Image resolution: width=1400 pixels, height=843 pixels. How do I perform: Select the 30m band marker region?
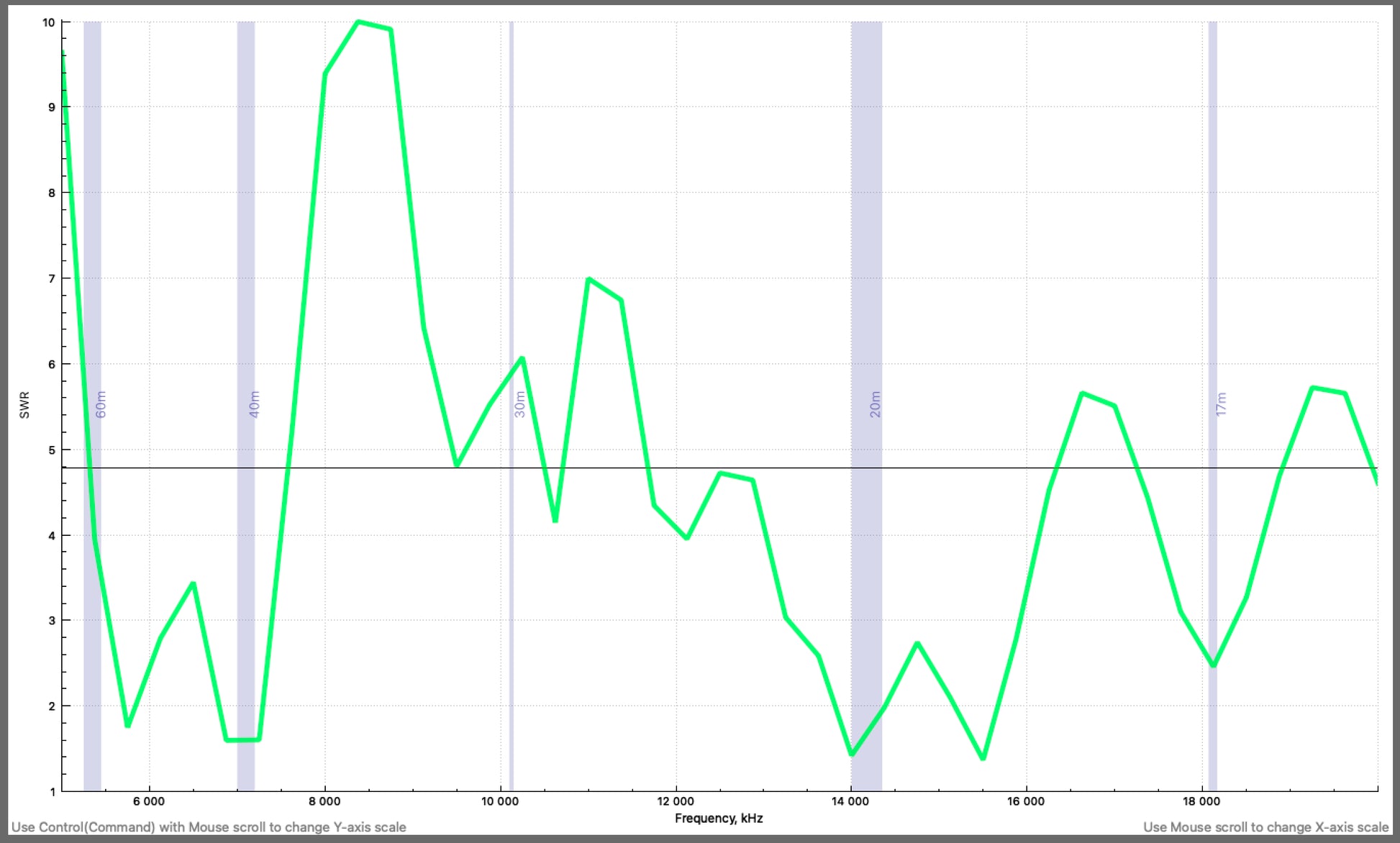tap(510, 403)
